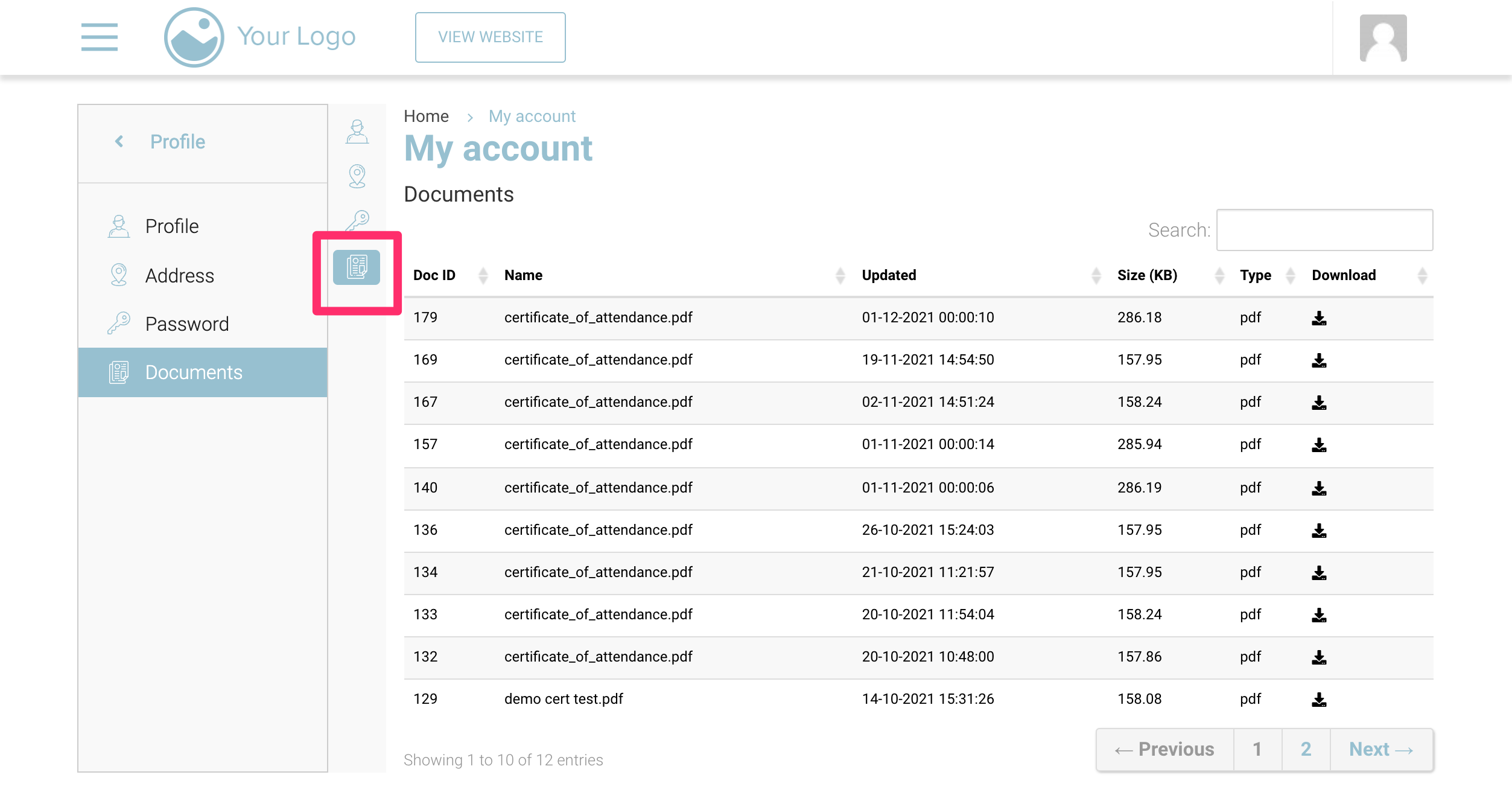This screenshot has width=1512, height=804.
Task: Click the VIEW WEBSITE button
Action: coord(490,37)
